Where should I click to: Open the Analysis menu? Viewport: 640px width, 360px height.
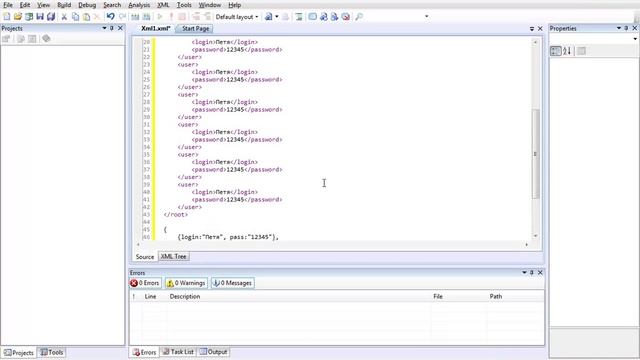139,5
